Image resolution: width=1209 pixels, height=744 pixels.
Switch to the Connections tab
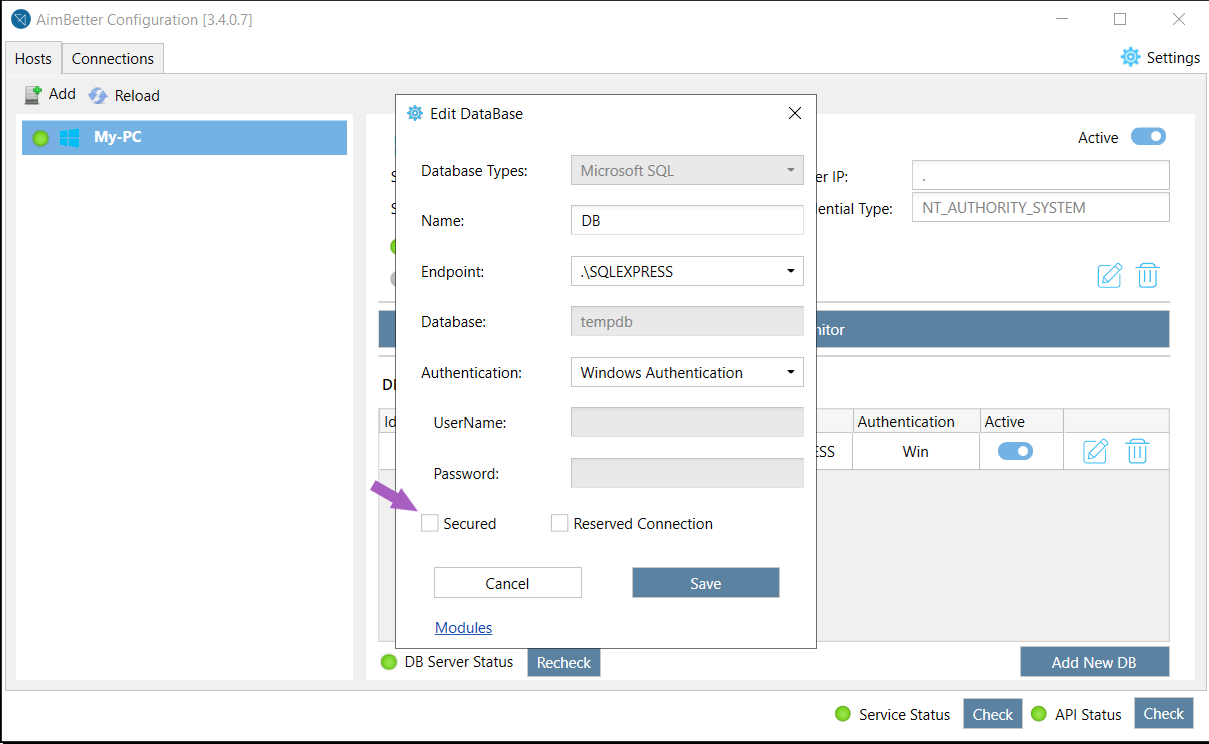[x=113, y=58]
